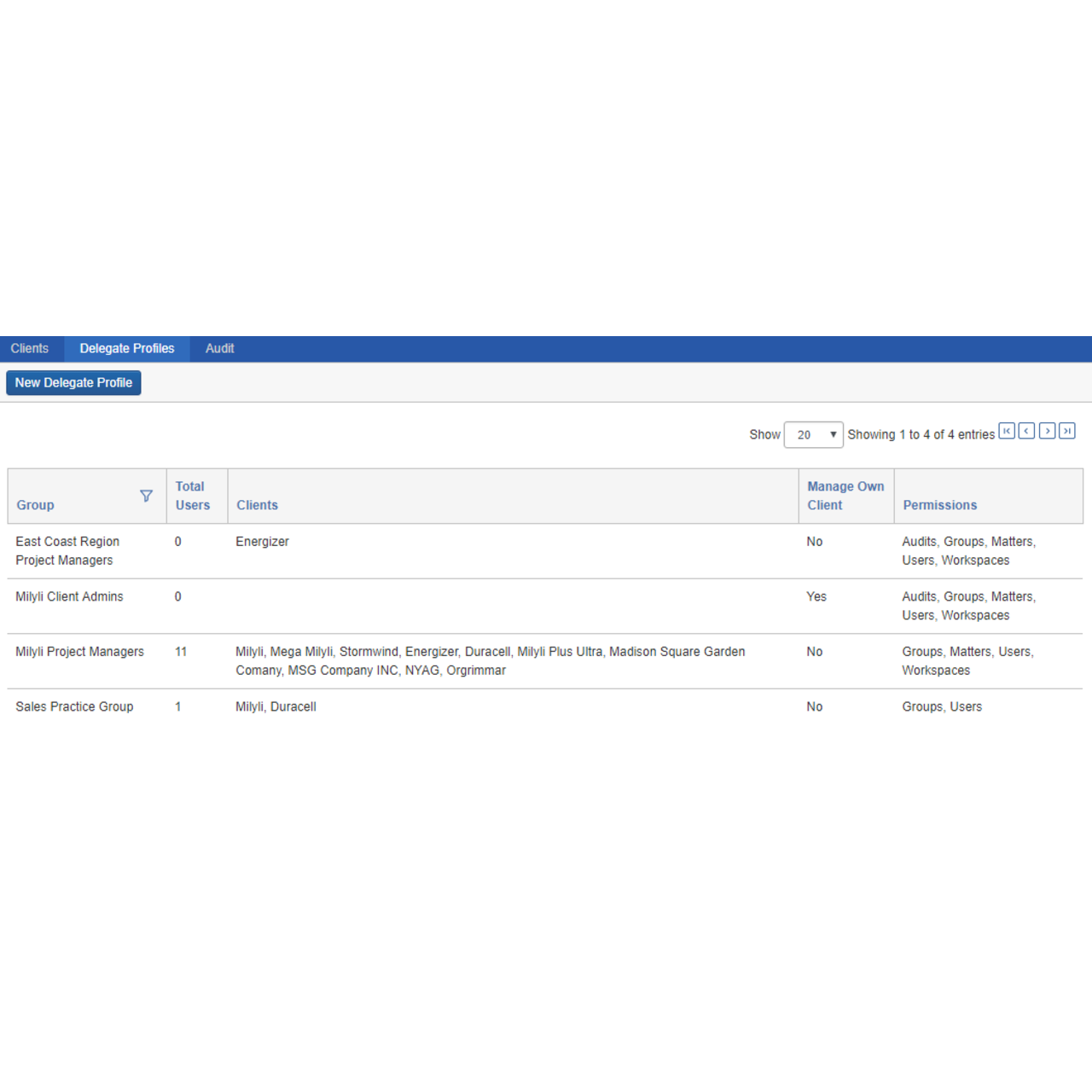1092x1092 pixels.
Task: Switch to the Clients tab
Action: pyautogui.click(x=30, y=348)
